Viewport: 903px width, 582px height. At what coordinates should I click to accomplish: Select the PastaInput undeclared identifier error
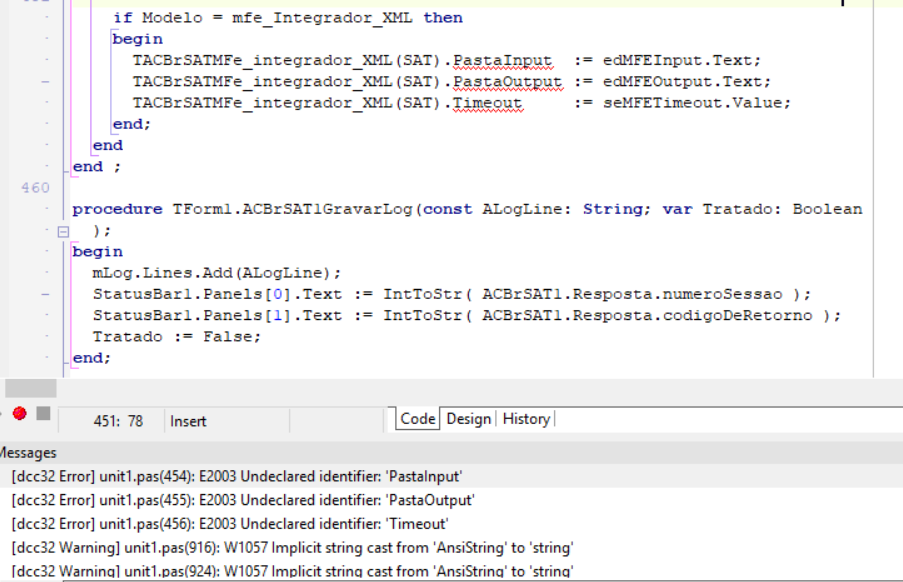[452, 477]
